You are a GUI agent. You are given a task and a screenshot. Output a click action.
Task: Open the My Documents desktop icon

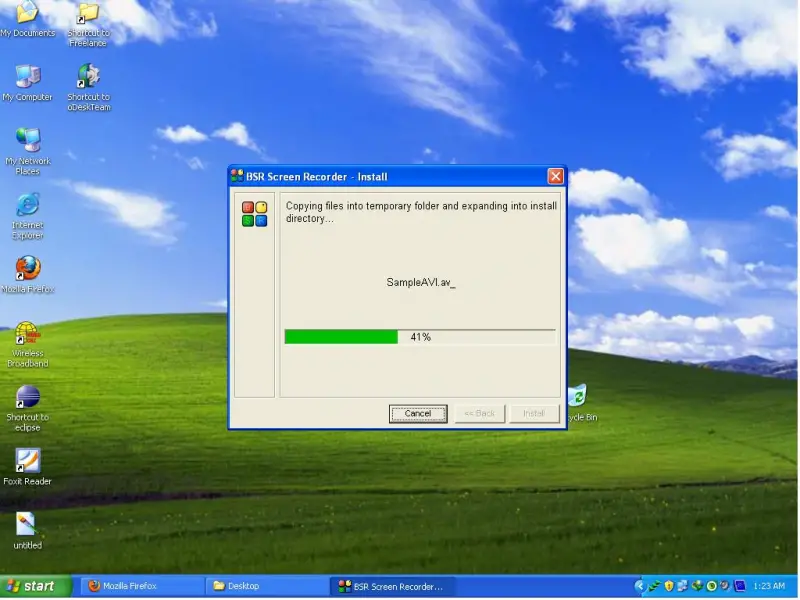pos(28,18)
